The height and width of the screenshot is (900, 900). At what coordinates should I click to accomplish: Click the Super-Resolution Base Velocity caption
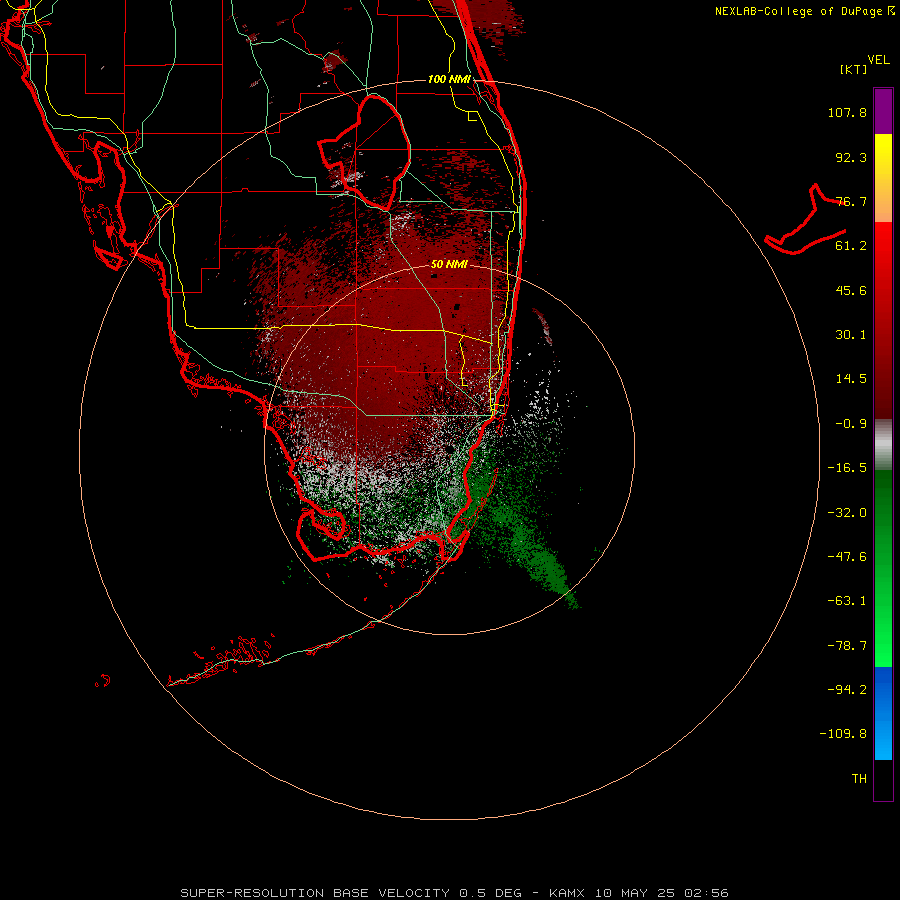click(x=454, y=893)
